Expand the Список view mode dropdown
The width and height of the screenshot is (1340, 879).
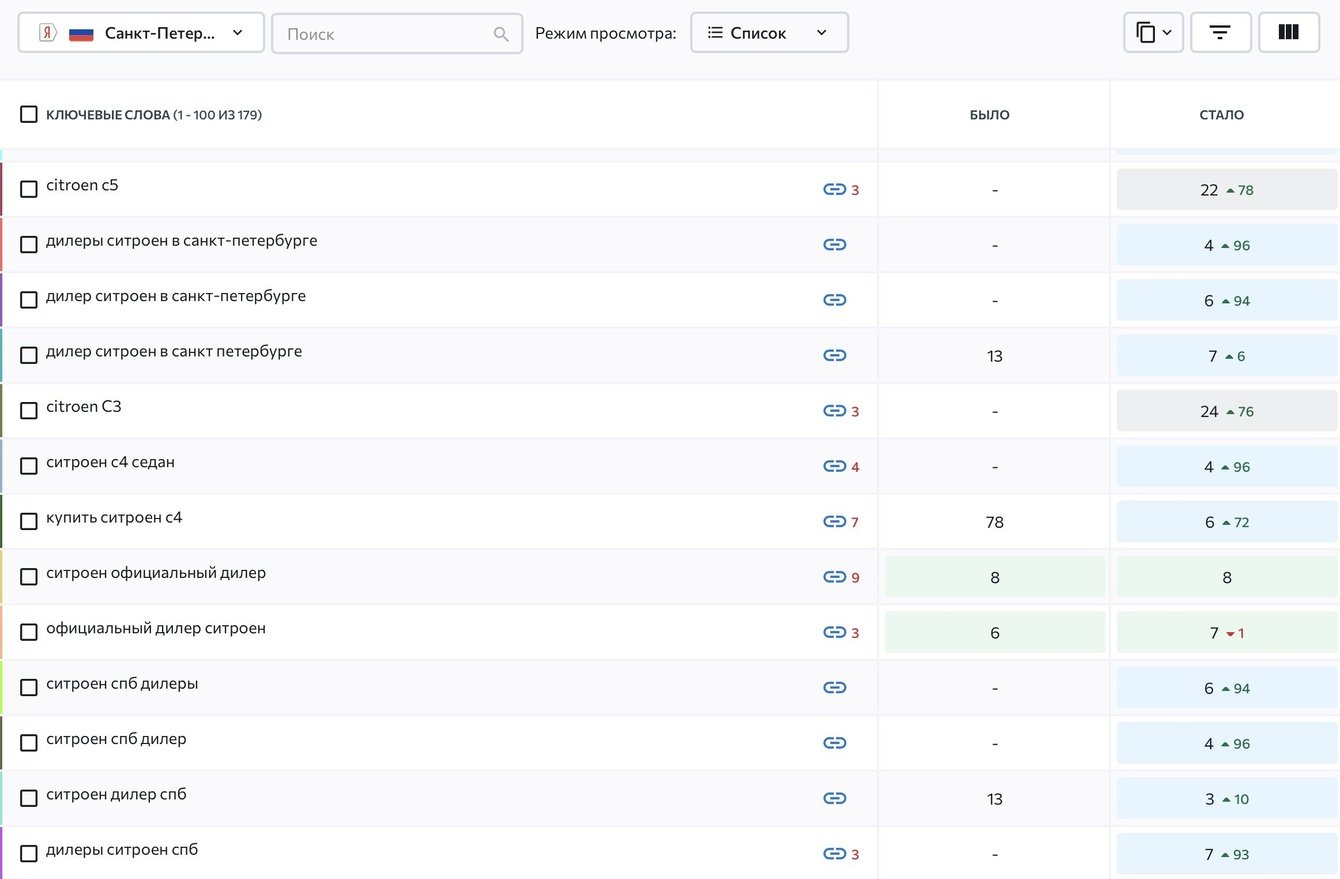click(x=768, y=33)
